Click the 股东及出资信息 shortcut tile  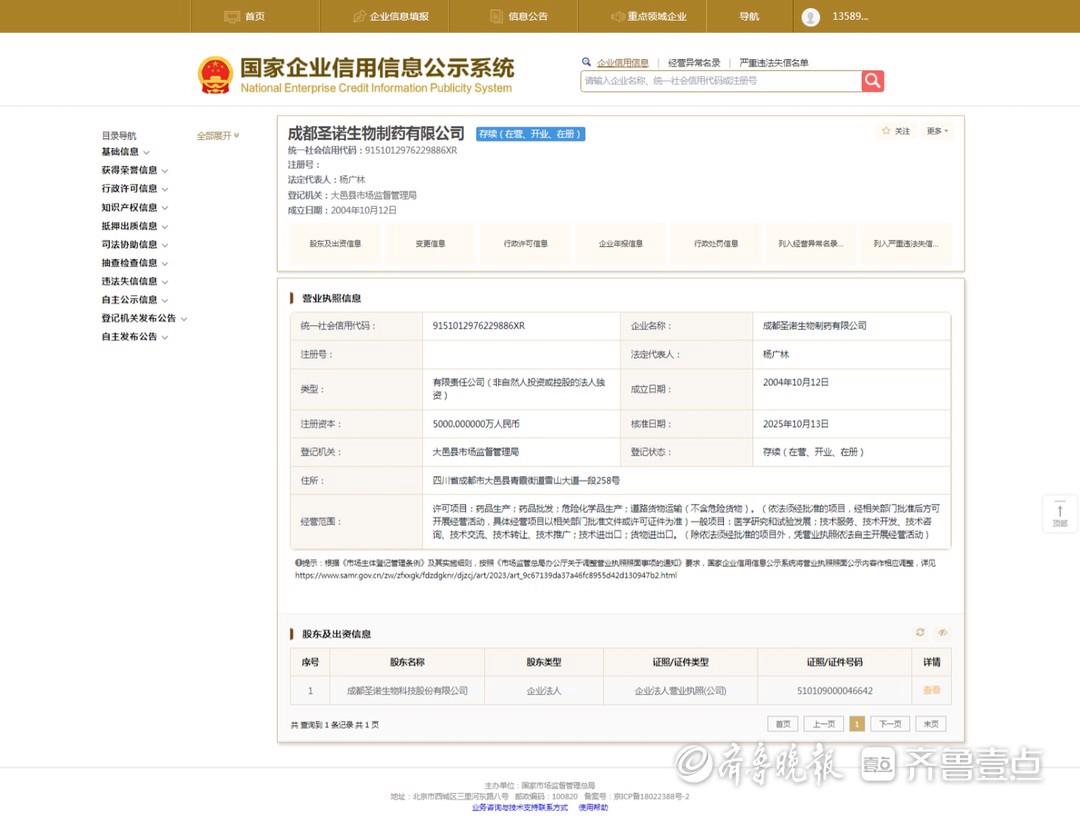pos(335,243)
